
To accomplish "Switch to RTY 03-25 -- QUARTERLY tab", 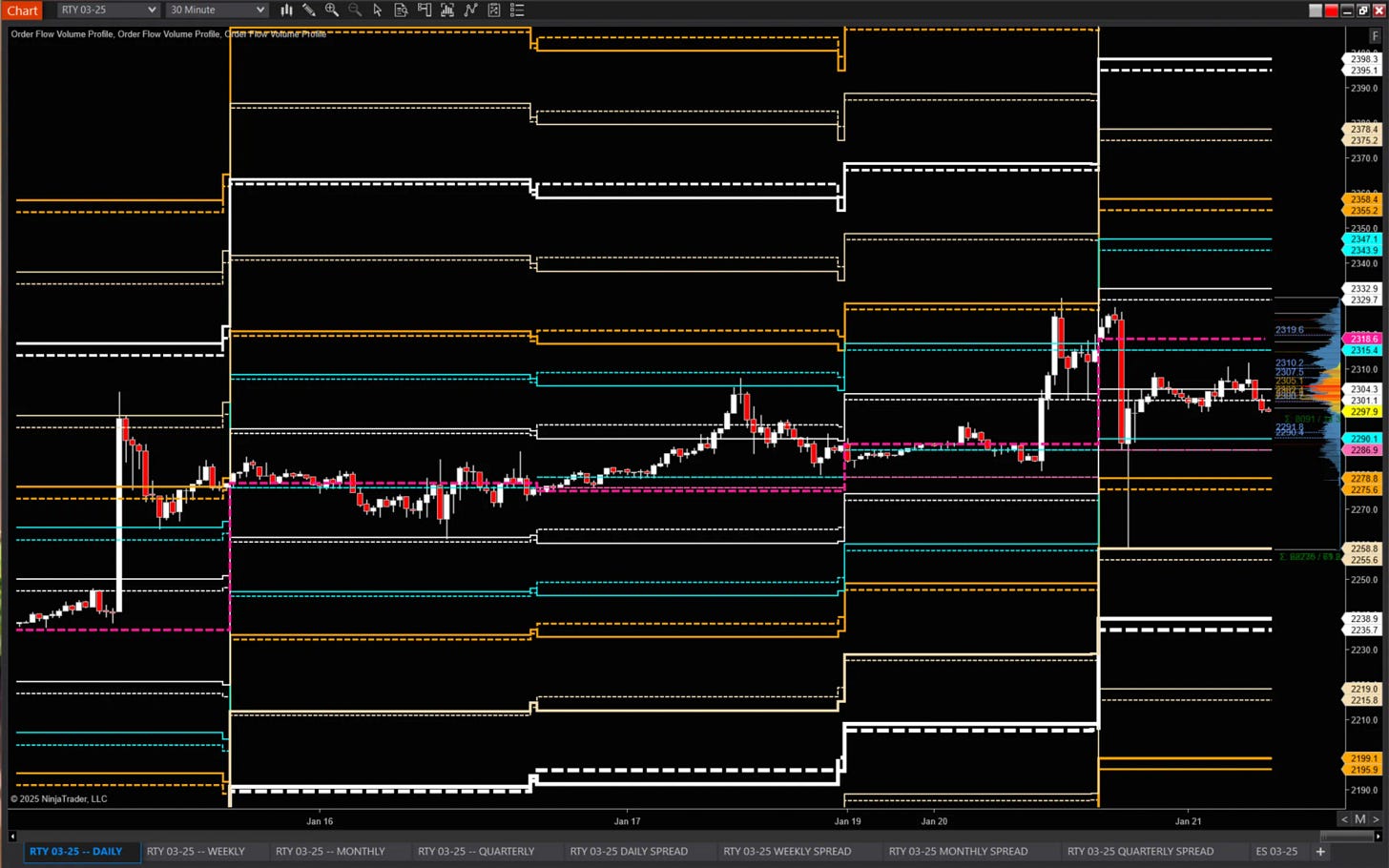I will click(476, 851).
